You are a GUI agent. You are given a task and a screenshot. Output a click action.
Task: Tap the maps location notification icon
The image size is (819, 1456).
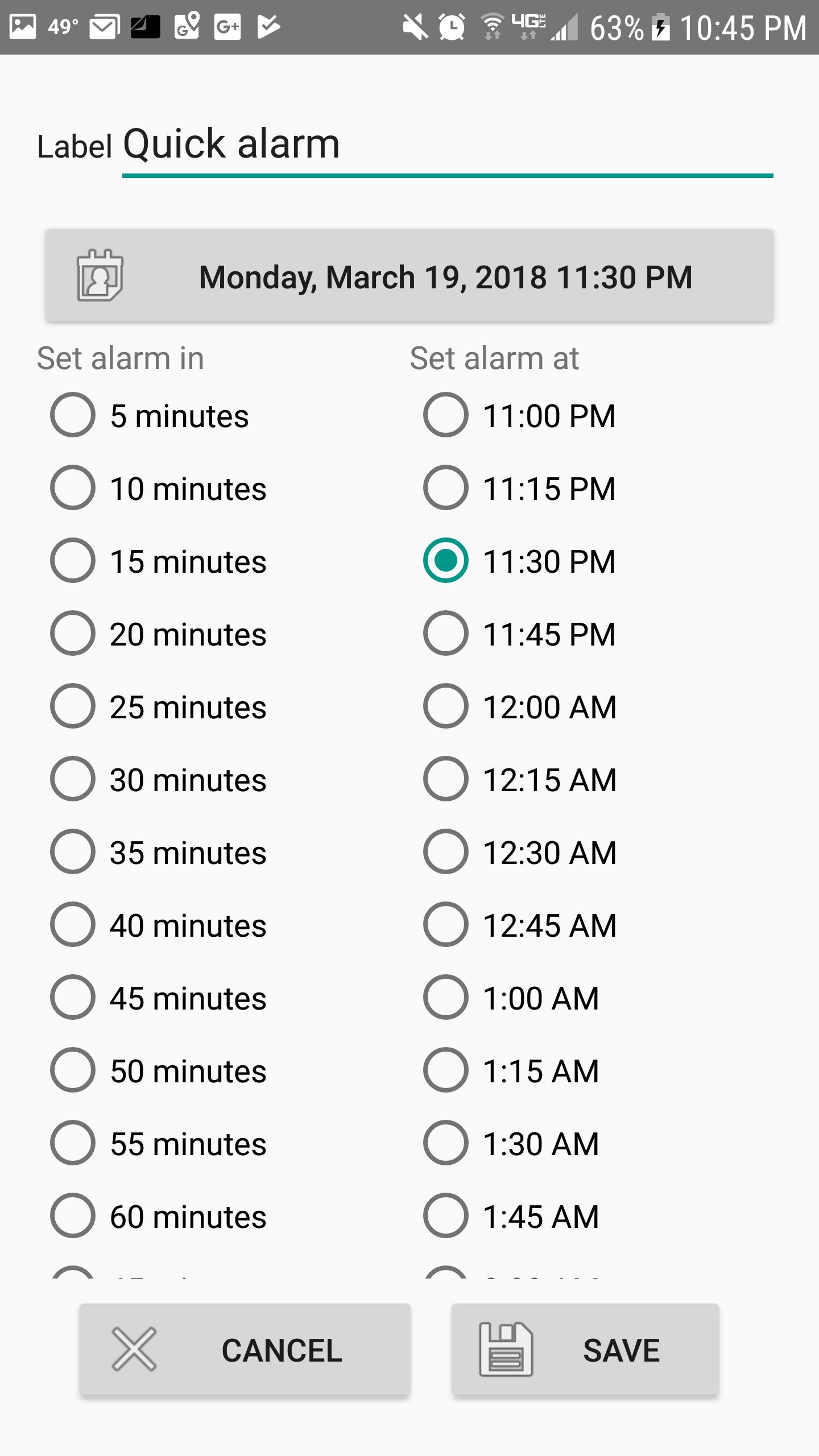[x=187, y=26]
